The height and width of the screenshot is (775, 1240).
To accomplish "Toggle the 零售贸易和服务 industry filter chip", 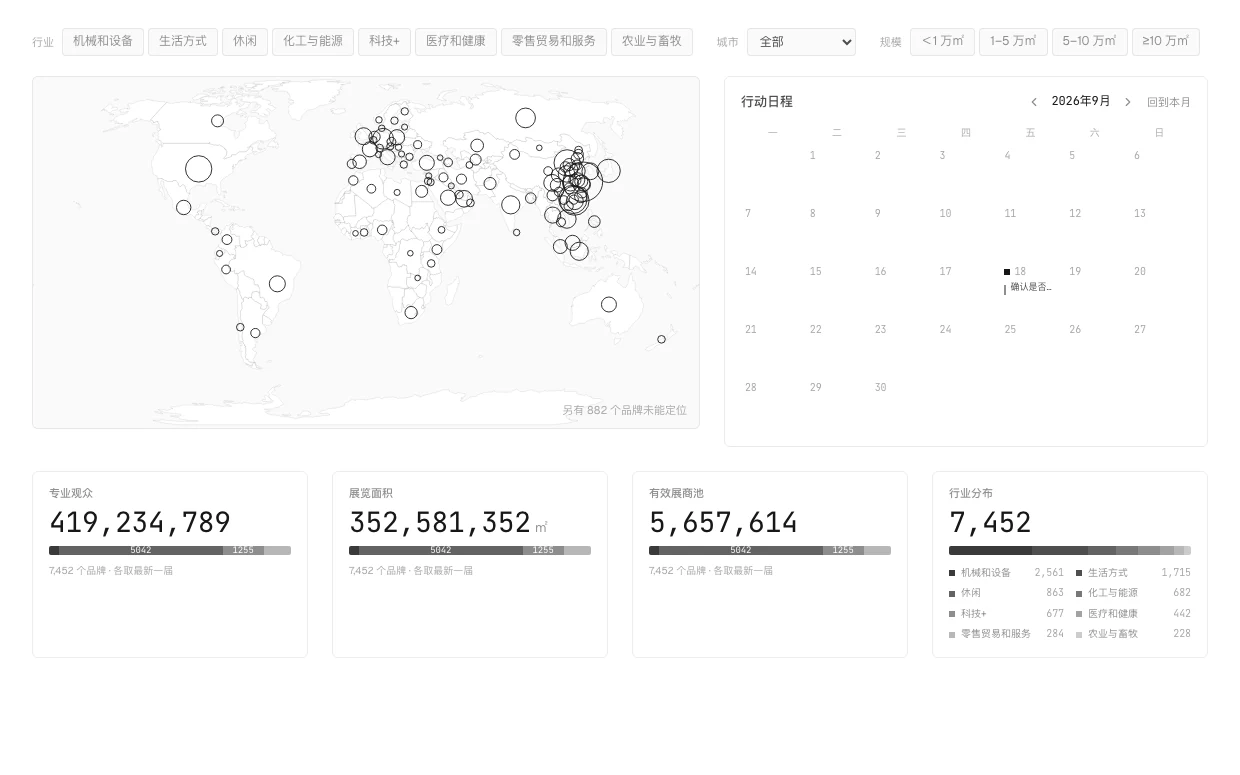I will pos(554,42).
